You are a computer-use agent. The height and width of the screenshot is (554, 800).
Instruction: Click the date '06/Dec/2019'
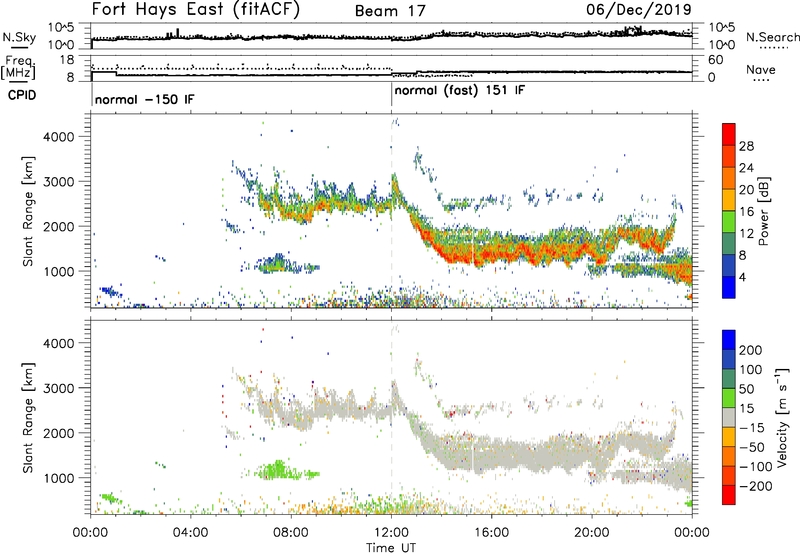point(639,9)
